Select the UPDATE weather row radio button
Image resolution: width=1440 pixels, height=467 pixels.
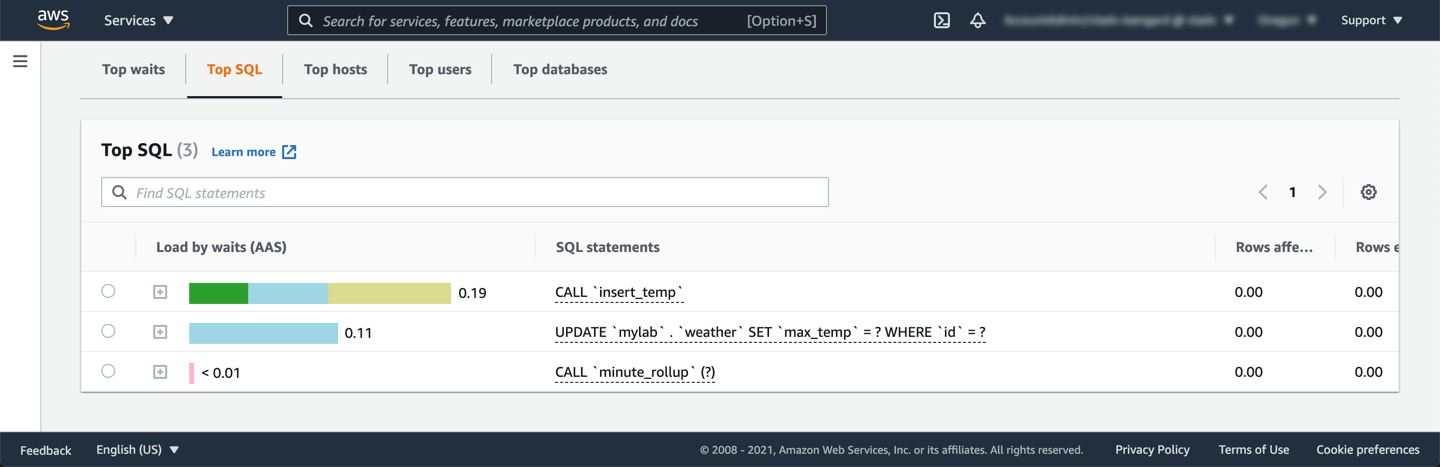coord(108,331)
